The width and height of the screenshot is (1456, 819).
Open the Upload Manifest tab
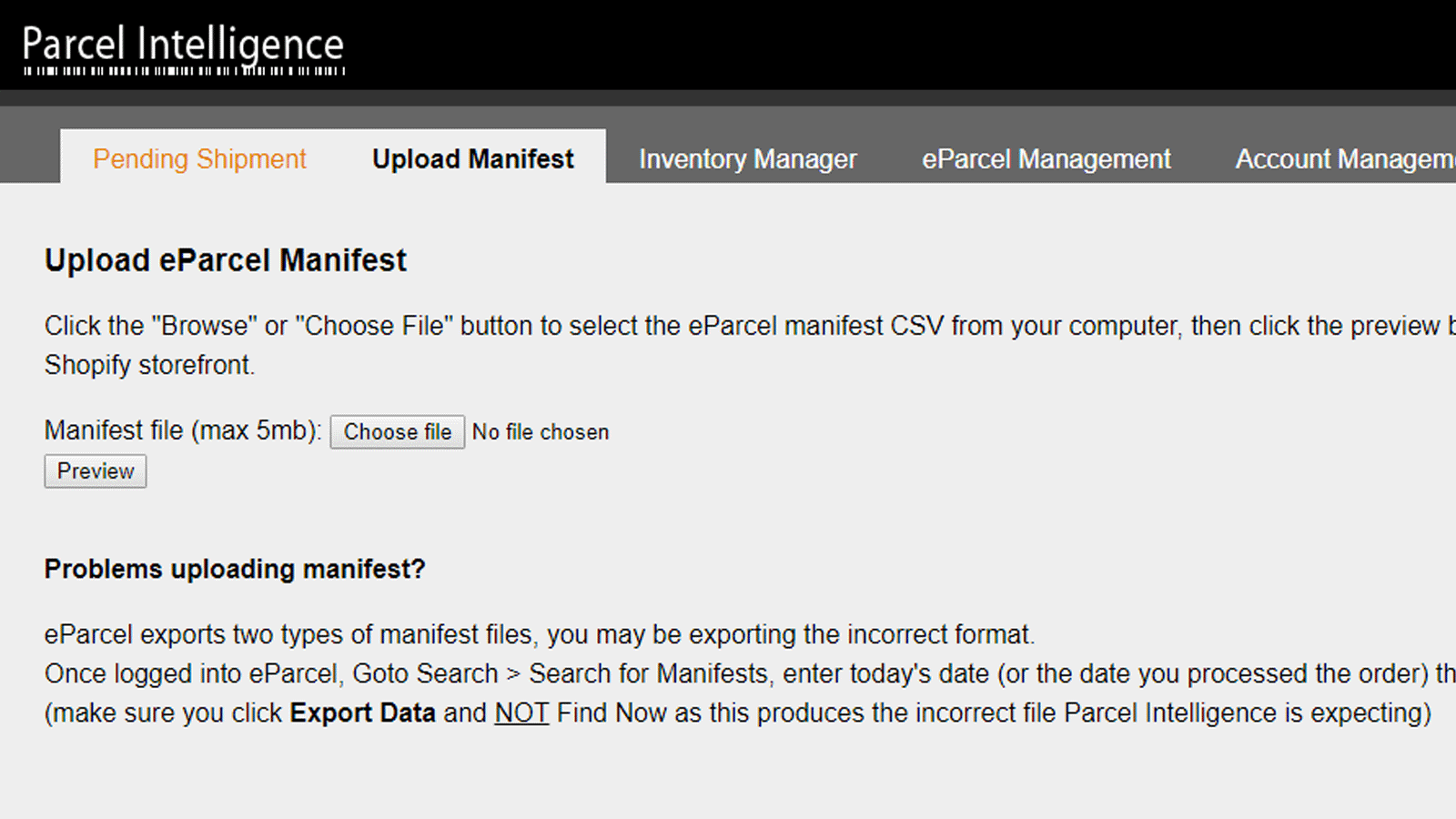pos(471,158)
